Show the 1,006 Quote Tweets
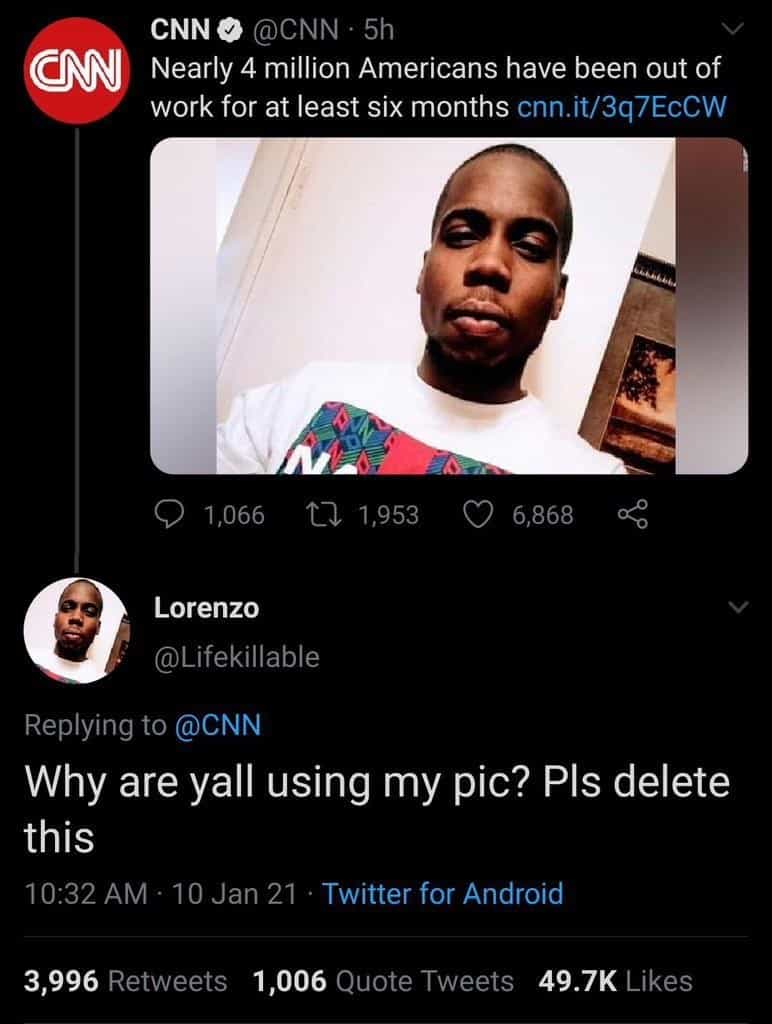This screenshot has width=772, height=1024. (384, 981)
